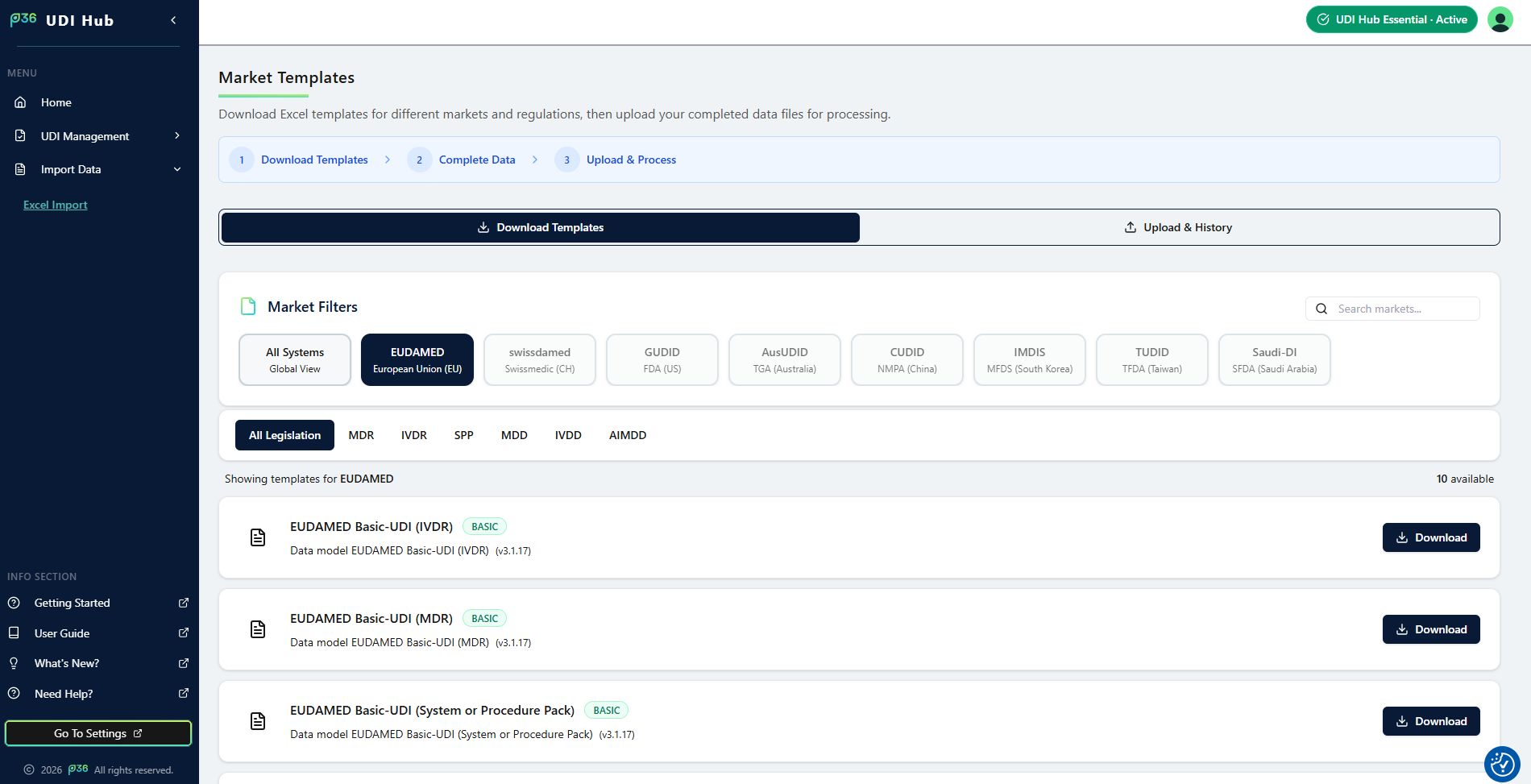1531x784 pixels.
Task: Click BASIC badge on System or Procedure Pack
Action: point(606,711)
